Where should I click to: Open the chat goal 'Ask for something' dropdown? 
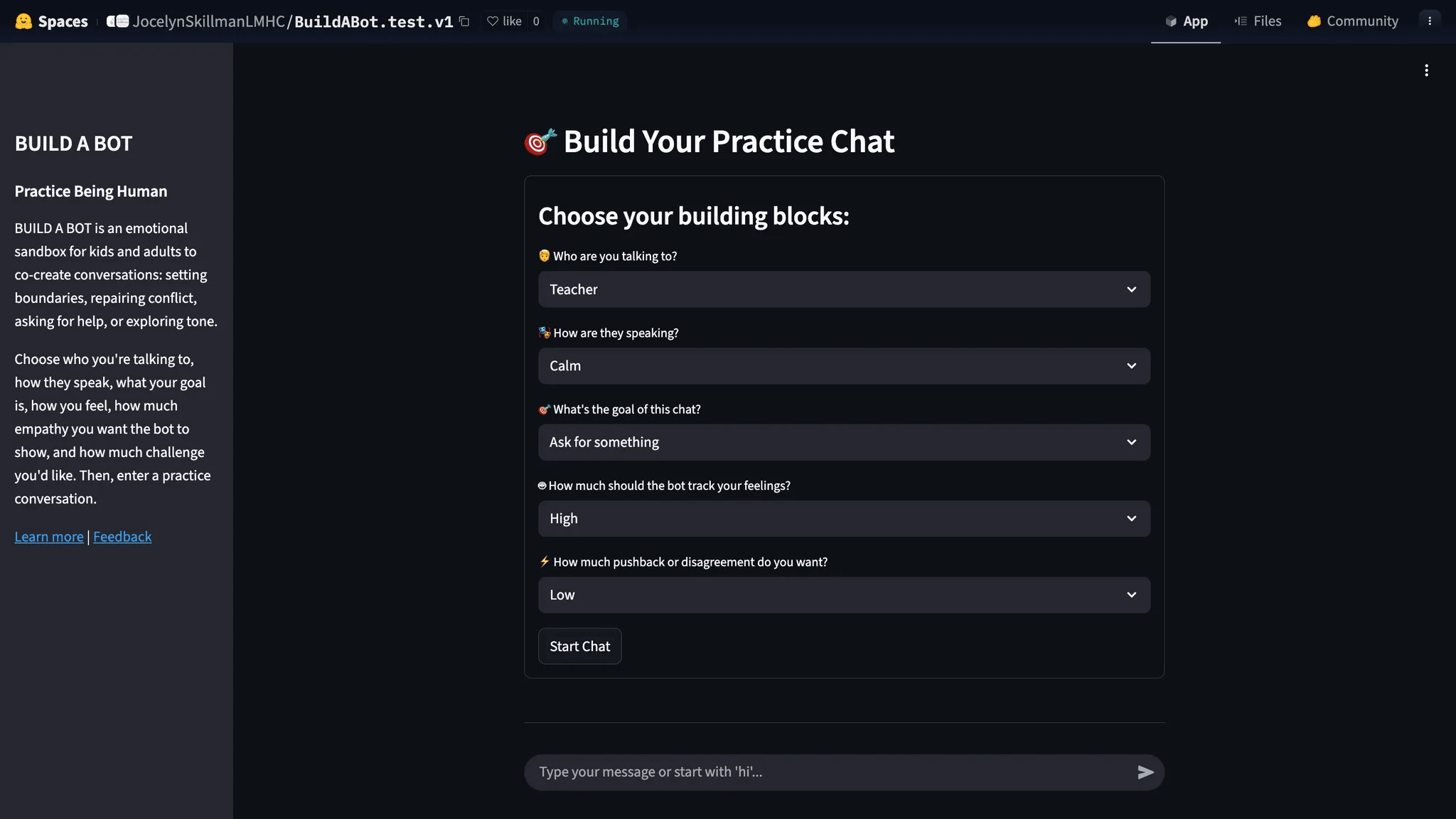coord(844,442)
